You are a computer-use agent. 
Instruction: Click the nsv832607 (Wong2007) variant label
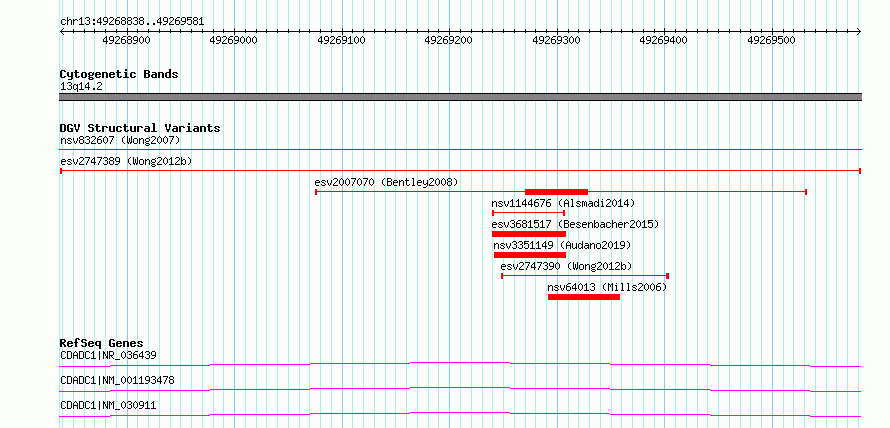pos(120,140)
